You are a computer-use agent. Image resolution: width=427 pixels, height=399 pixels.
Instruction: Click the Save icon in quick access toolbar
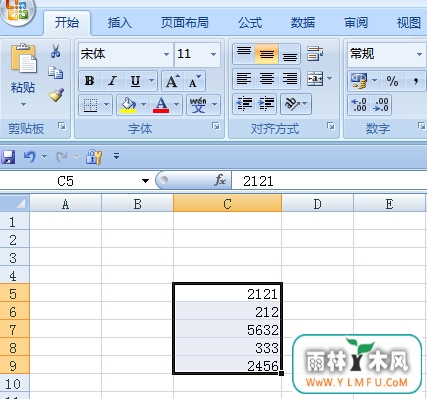(x=8, y=157)
